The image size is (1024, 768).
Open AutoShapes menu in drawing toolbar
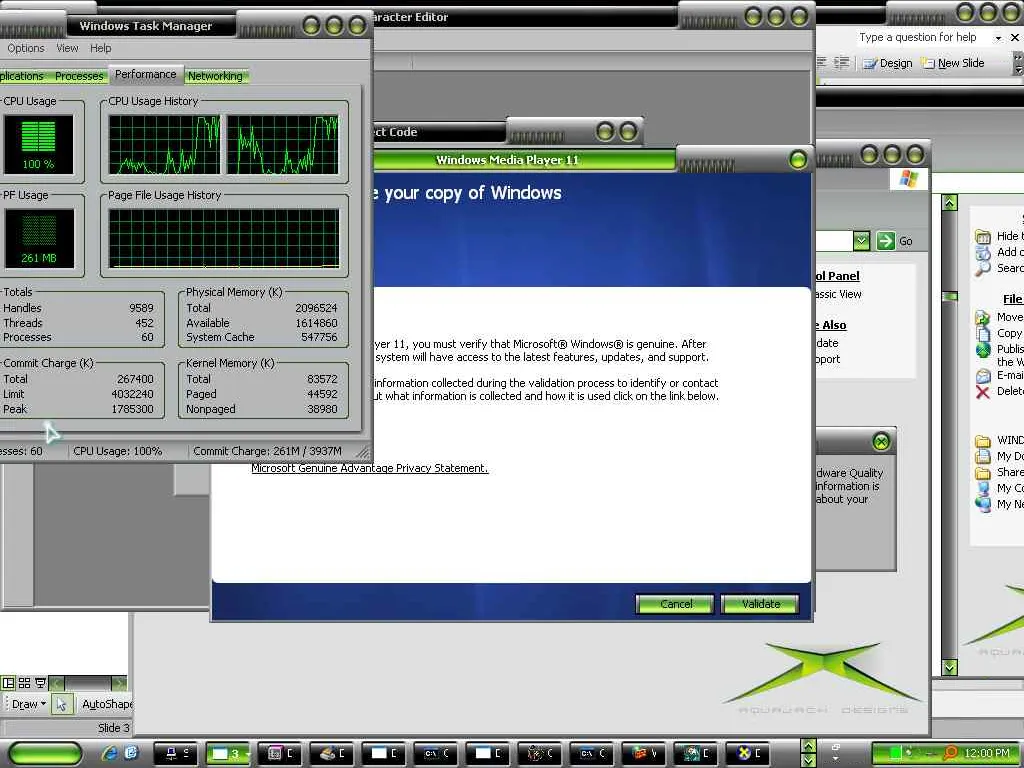click(x=106, y=704)
